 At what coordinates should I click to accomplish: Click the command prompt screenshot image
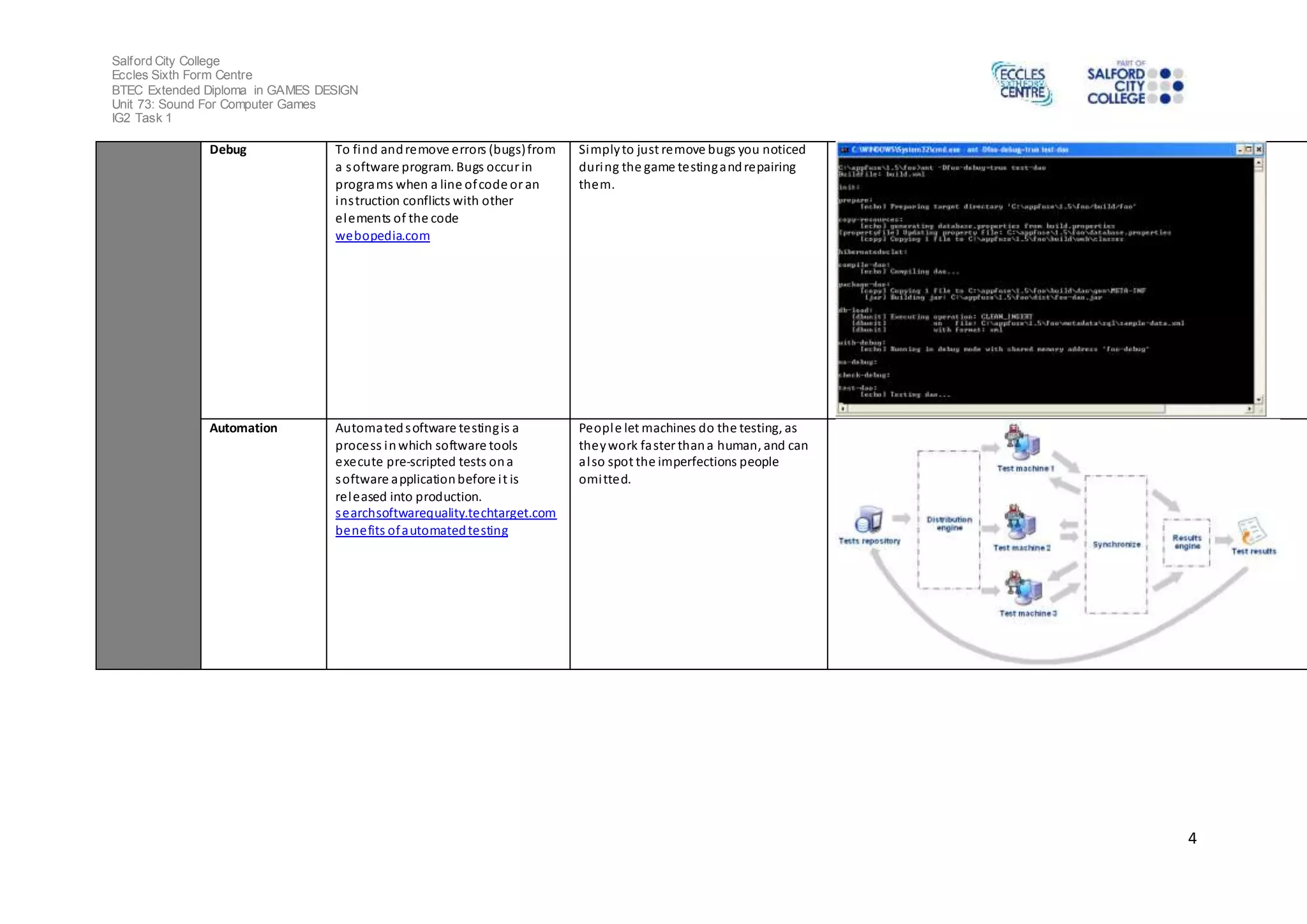tap(1047, 281)
